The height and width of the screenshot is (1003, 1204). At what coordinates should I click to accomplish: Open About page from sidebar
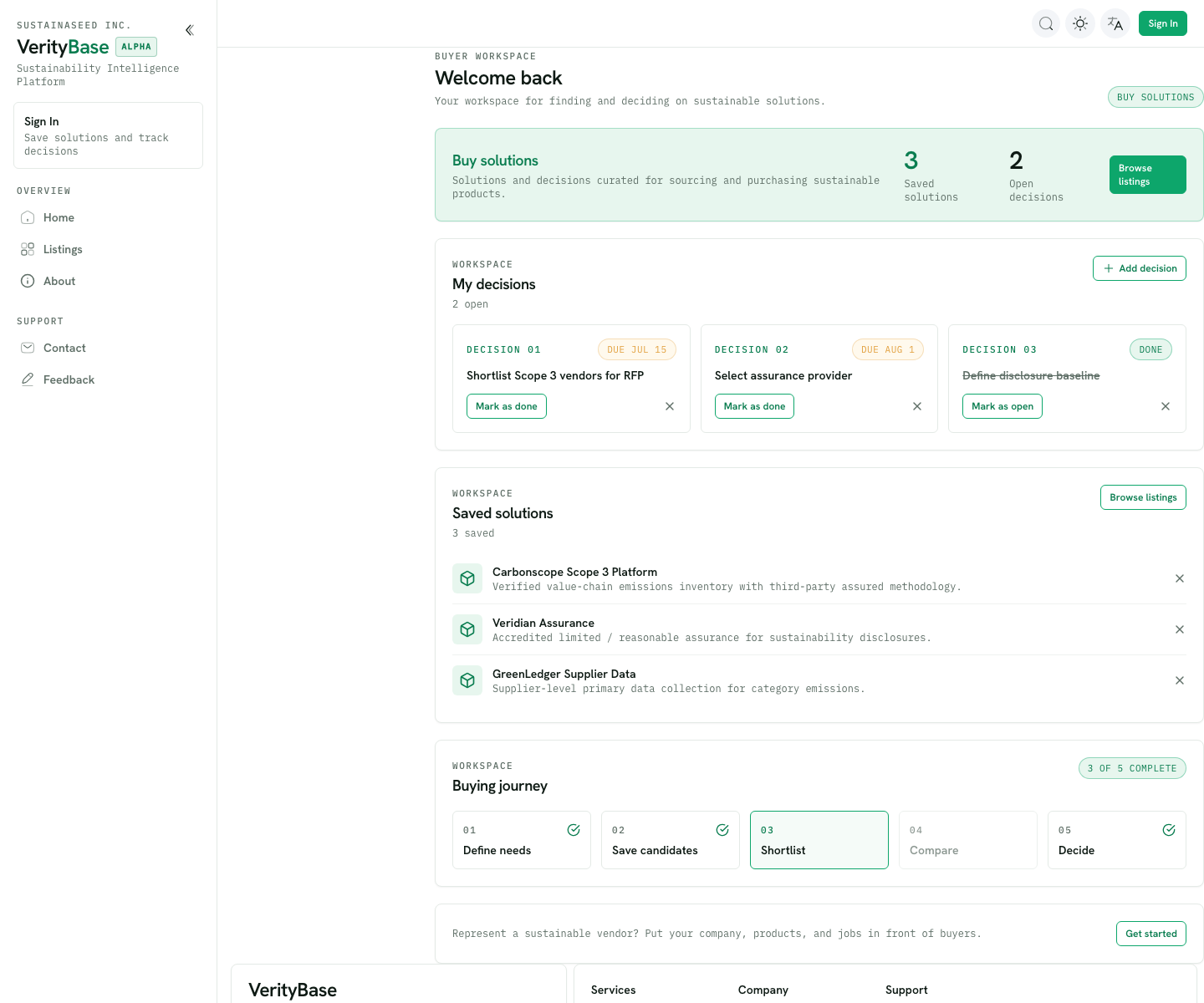(108, 281)
